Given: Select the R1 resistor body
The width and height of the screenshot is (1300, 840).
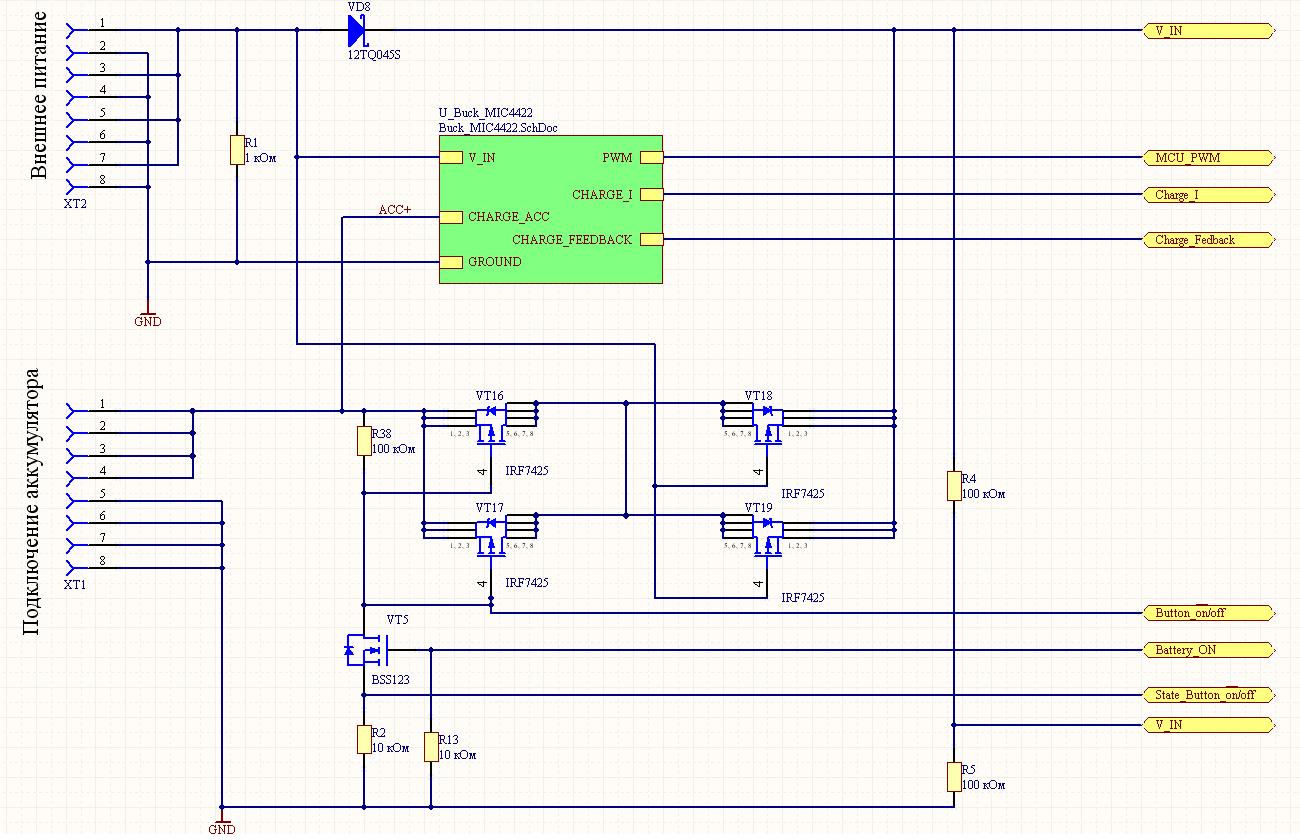Looking at the screenshot, I should tap(237, 150).
